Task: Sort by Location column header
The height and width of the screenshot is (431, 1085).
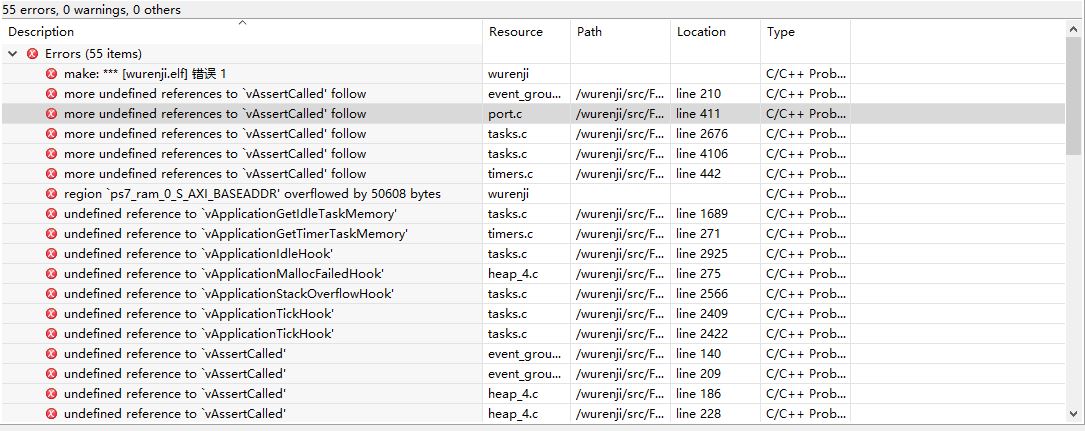Action: click(701, 32)
